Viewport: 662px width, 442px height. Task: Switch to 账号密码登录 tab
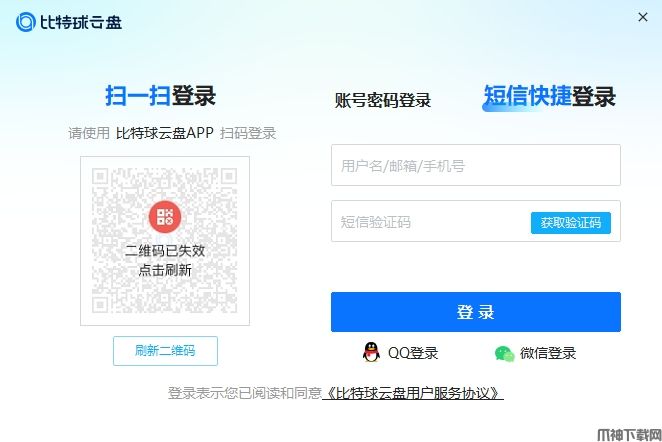pos(383,100)
